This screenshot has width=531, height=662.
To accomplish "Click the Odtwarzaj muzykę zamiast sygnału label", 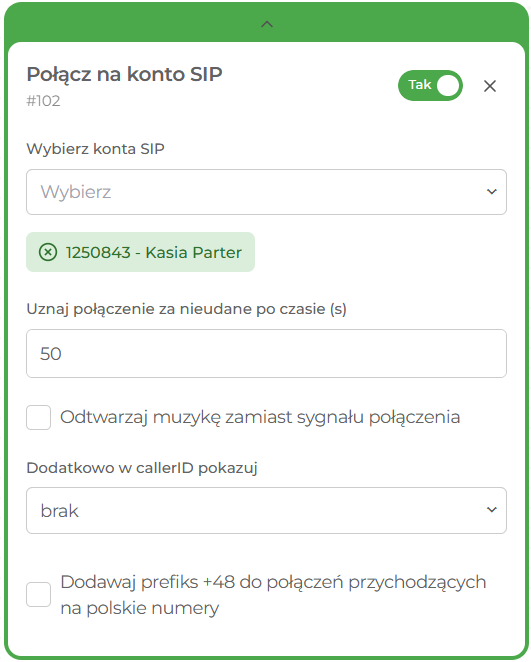I will click(260, 418).
